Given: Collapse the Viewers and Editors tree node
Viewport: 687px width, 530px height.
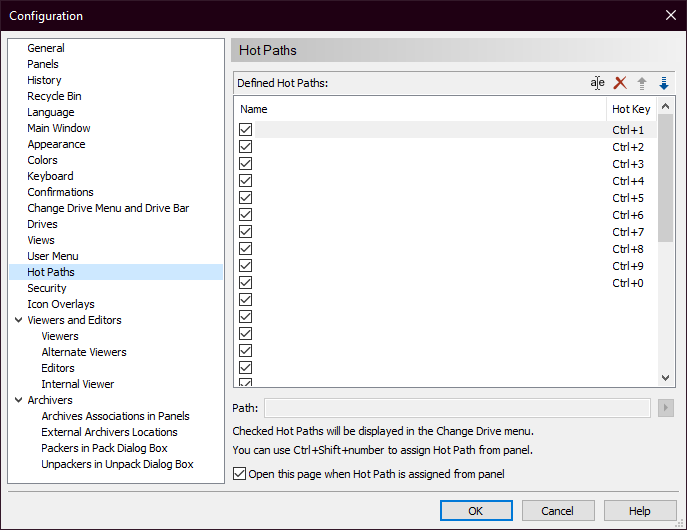Looking at the screenshot, I should pos(19,320).
